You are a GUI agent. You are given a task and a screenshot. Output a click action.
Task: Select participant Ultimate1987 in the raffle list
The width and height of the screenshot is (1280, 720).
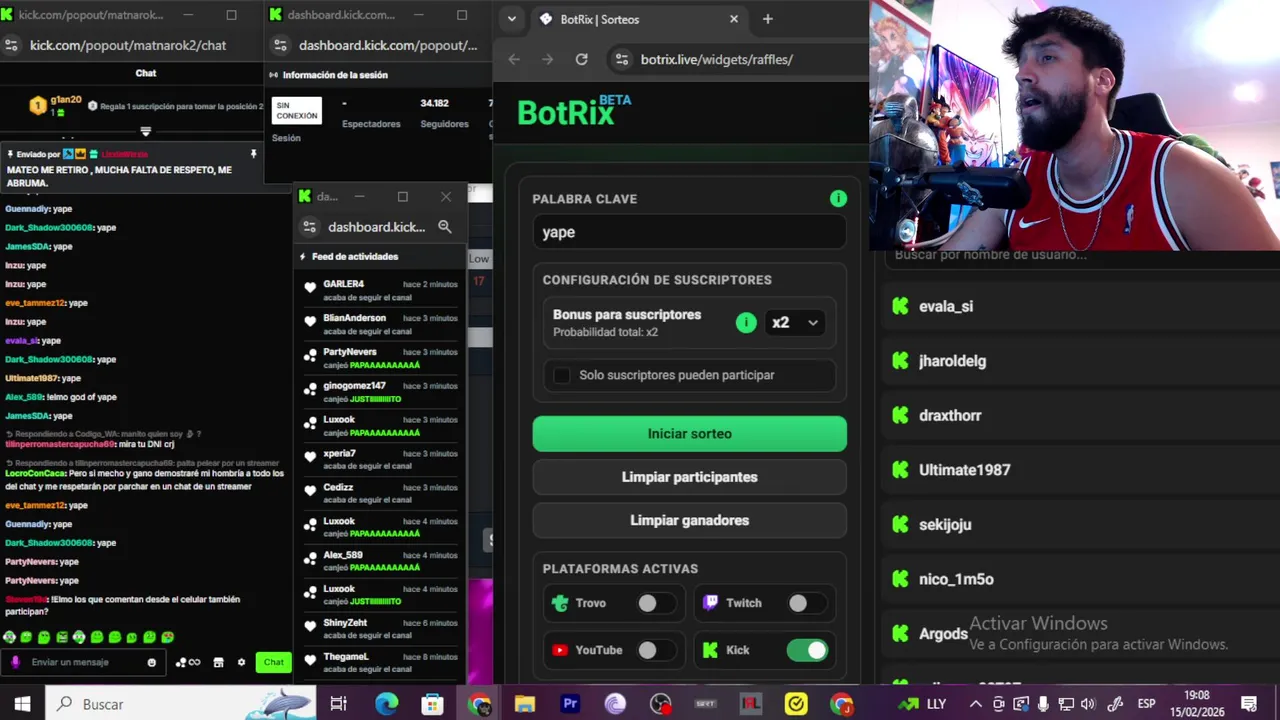click(x=964, y=470)
